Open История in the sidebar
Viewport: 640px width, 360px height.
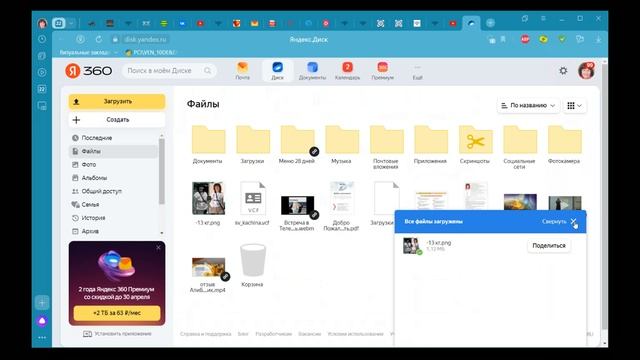93,218
